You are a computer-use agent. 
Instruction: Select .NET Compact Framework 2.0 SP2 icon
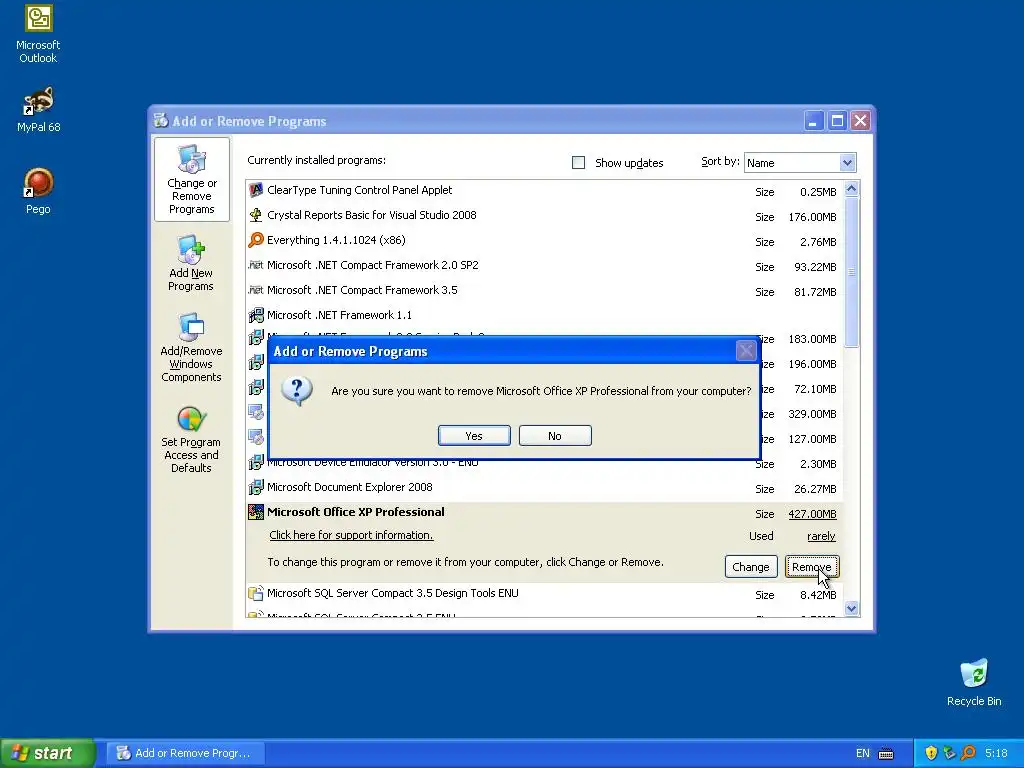click(256, 264)
